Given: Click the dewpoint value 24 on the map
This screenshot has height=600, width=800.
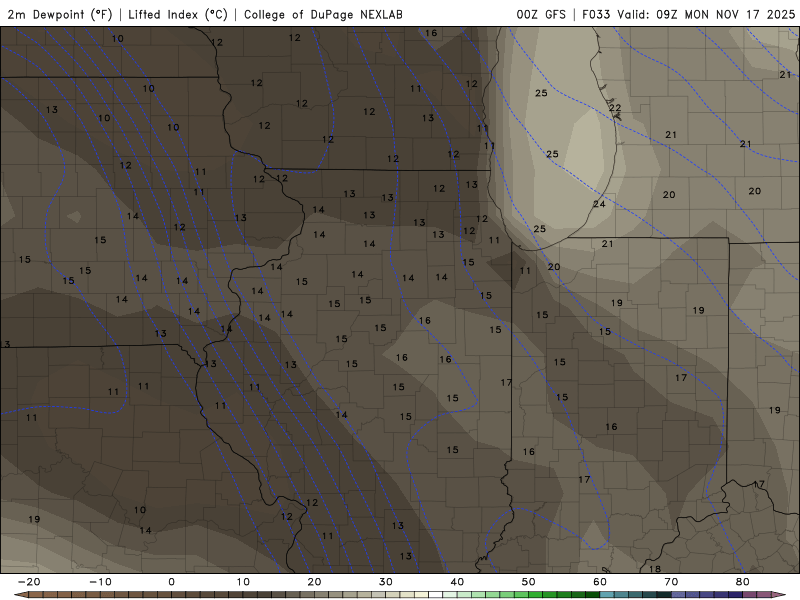Looking at the screenshot, I should (599, 204).
